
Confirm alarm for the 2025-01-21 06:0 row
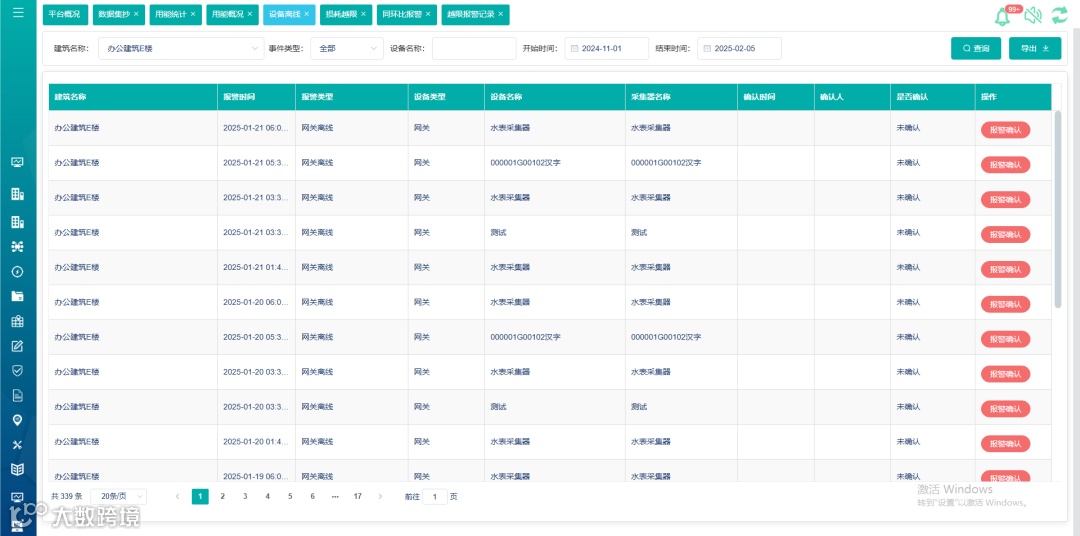coord(1006,130)
